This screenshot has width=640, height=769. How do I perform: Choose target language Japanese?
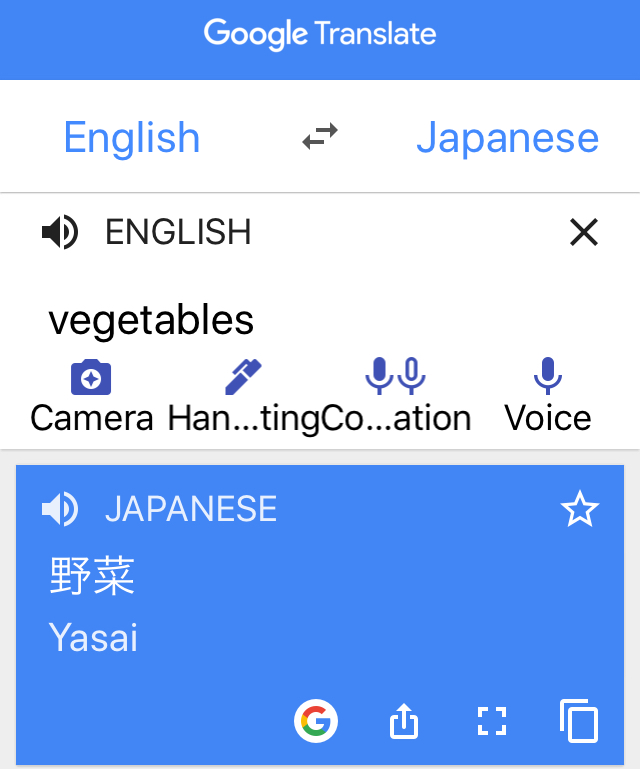click(x=508, y=137)
